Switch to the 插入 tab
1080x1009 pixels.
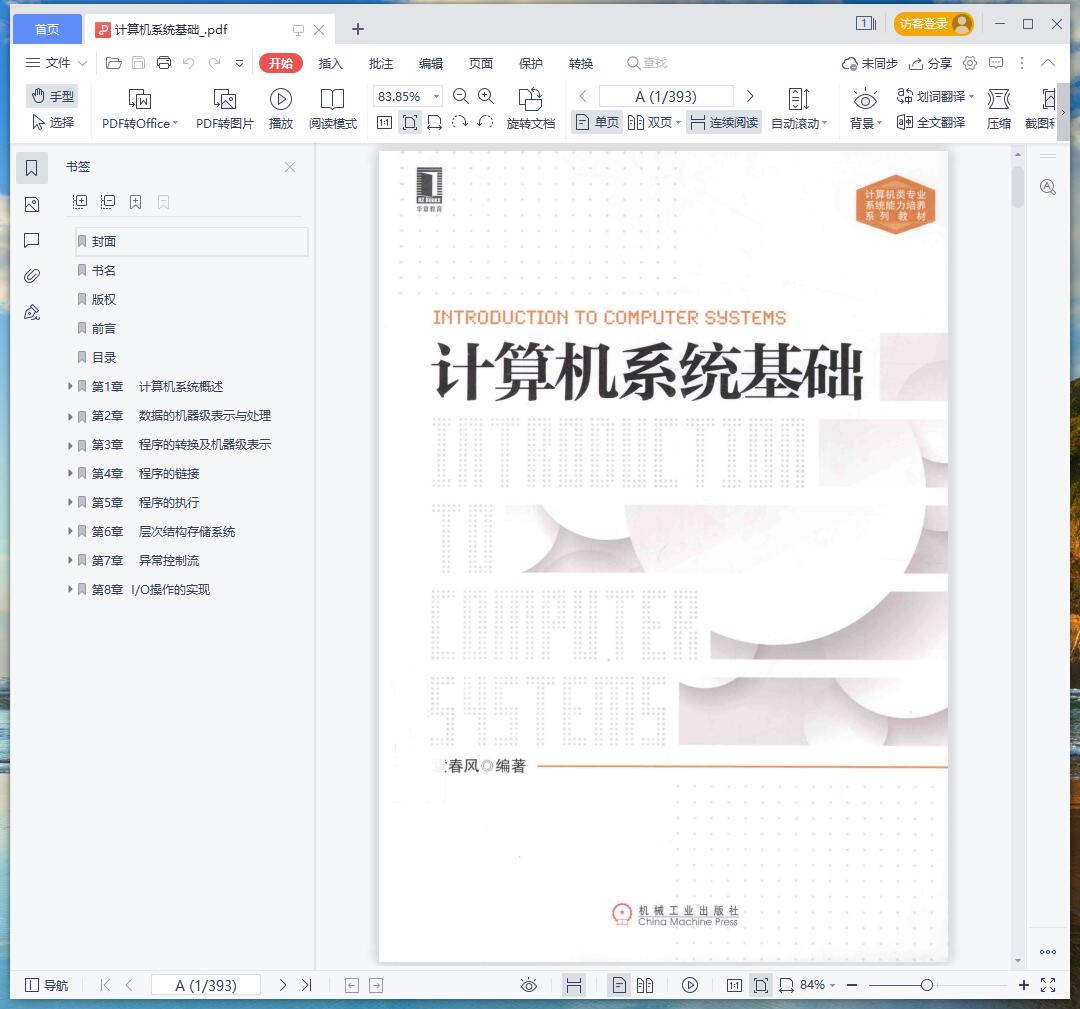coord(331,63)
